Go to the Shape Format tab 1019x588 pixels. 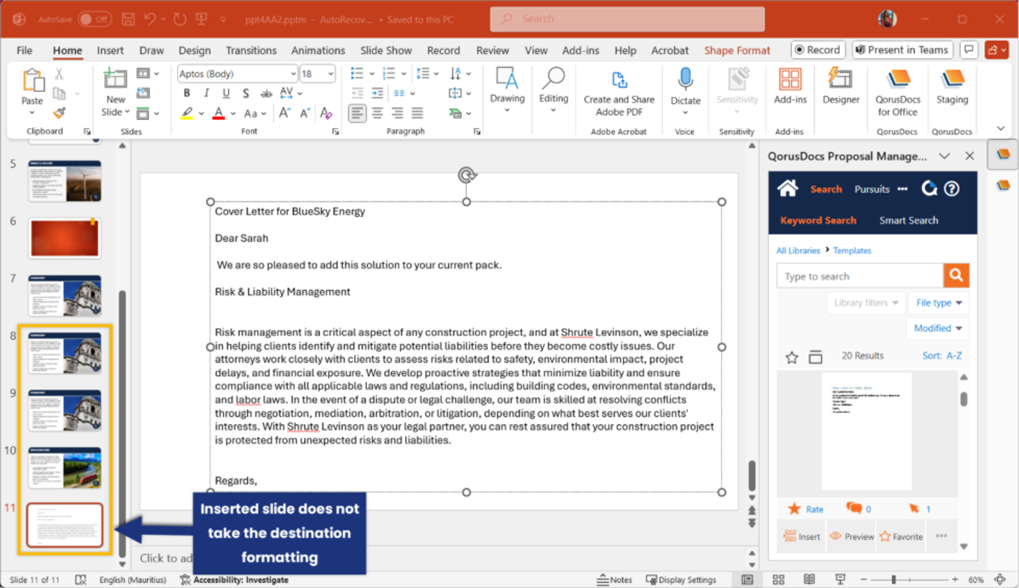tap(737, 50)
